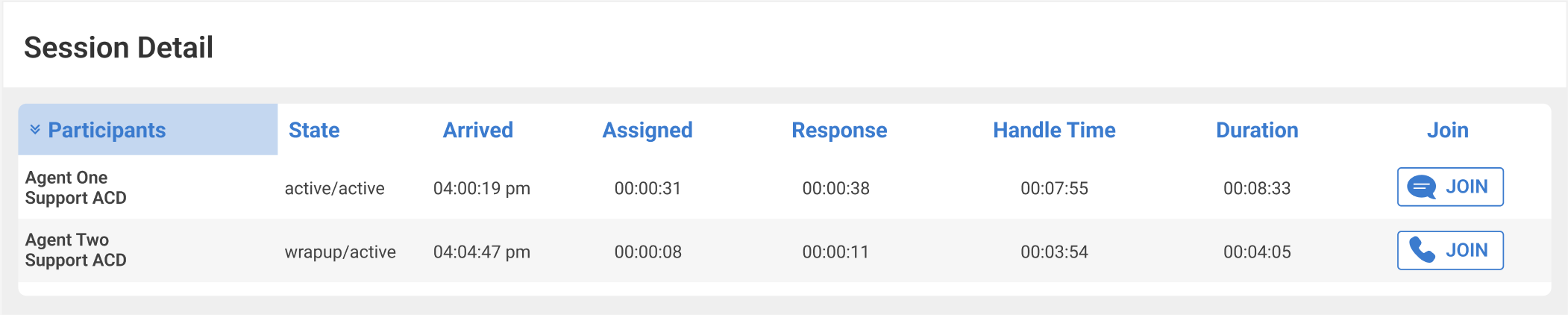Click the chat bubble icon for Agent One

pyautogui.click(x=1421, y=187)
